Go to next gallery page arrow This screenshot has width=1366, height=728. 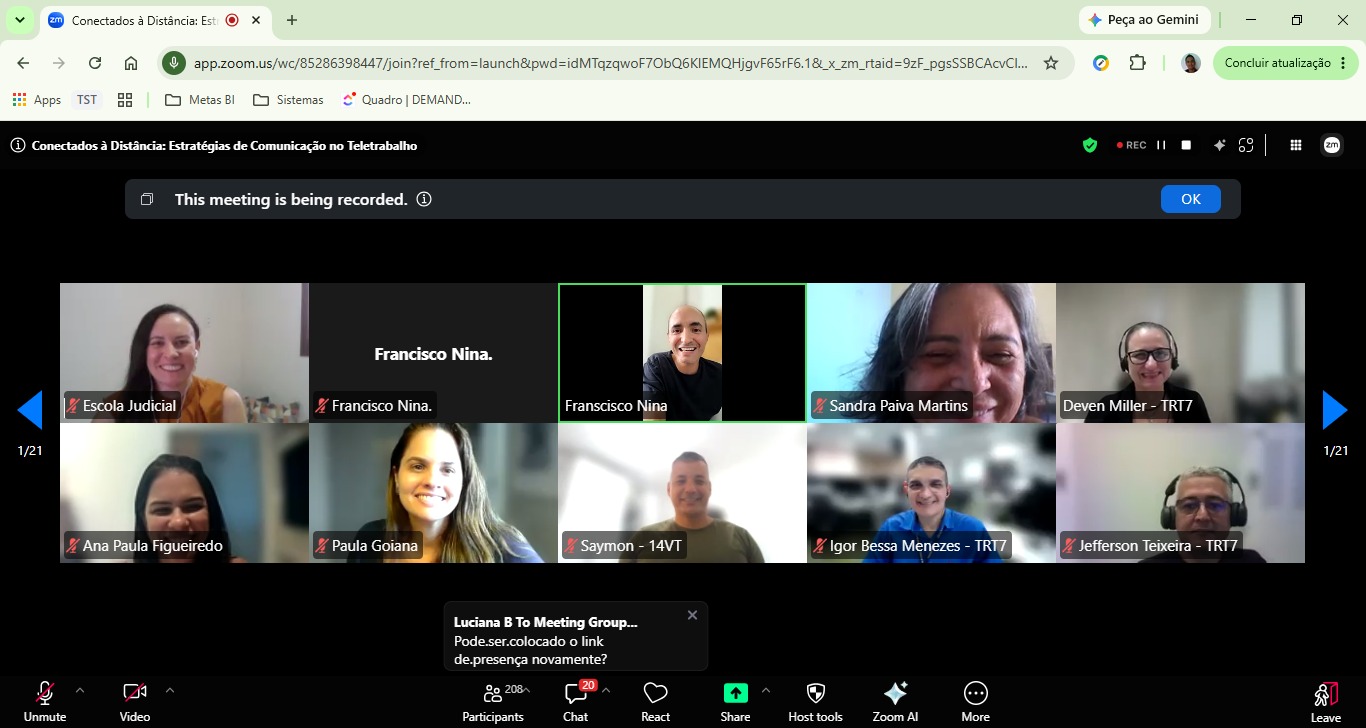tap(1335, 410)
